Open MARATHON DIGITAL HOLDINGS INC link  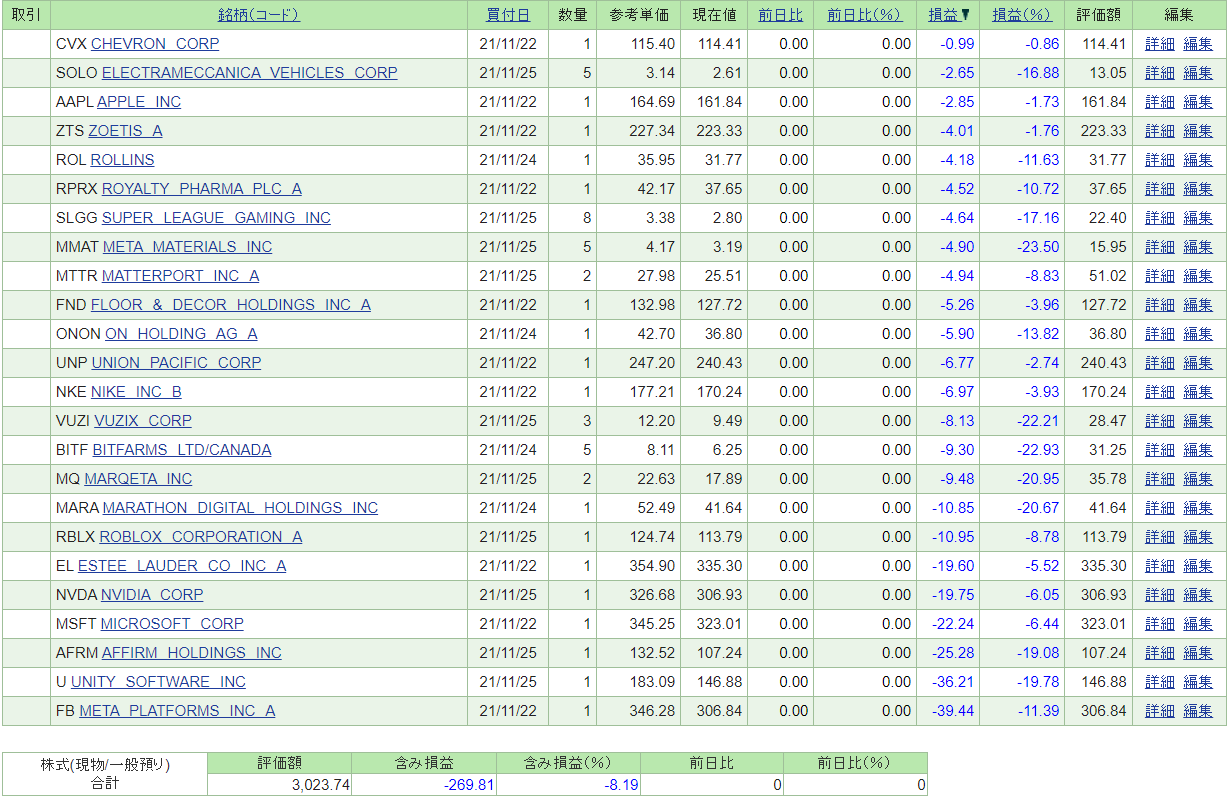[x=241, y=508]
